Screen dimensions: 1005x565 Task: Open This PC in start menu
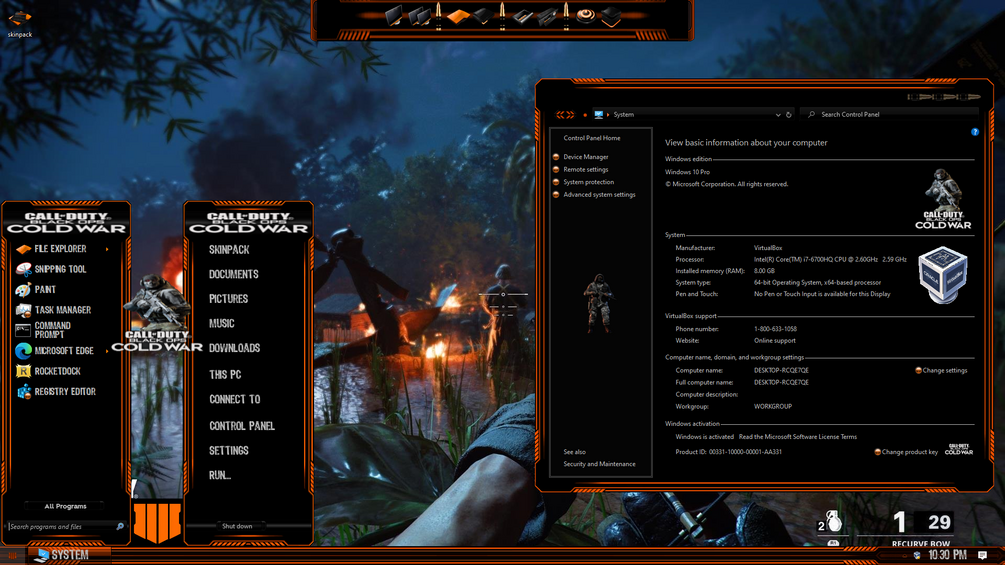[225, 374]
